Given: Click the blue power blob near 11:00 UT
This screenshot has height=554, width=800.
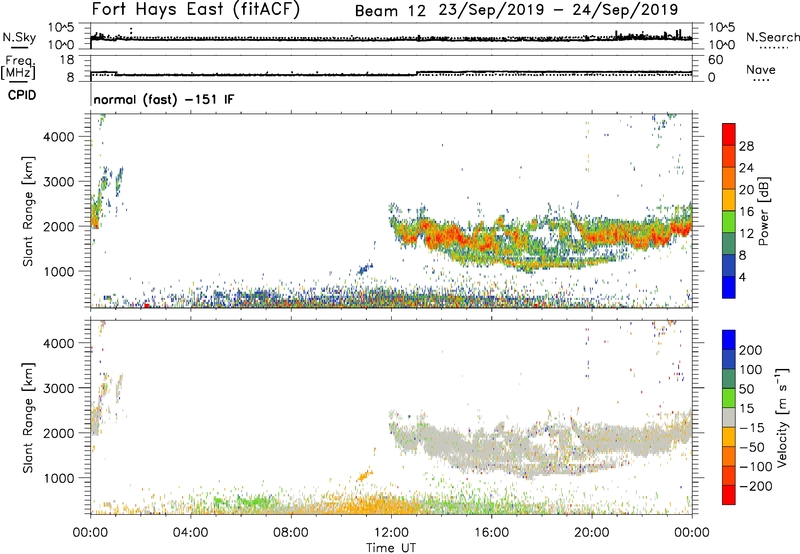Looking at the screenshot, I should 364,268.
